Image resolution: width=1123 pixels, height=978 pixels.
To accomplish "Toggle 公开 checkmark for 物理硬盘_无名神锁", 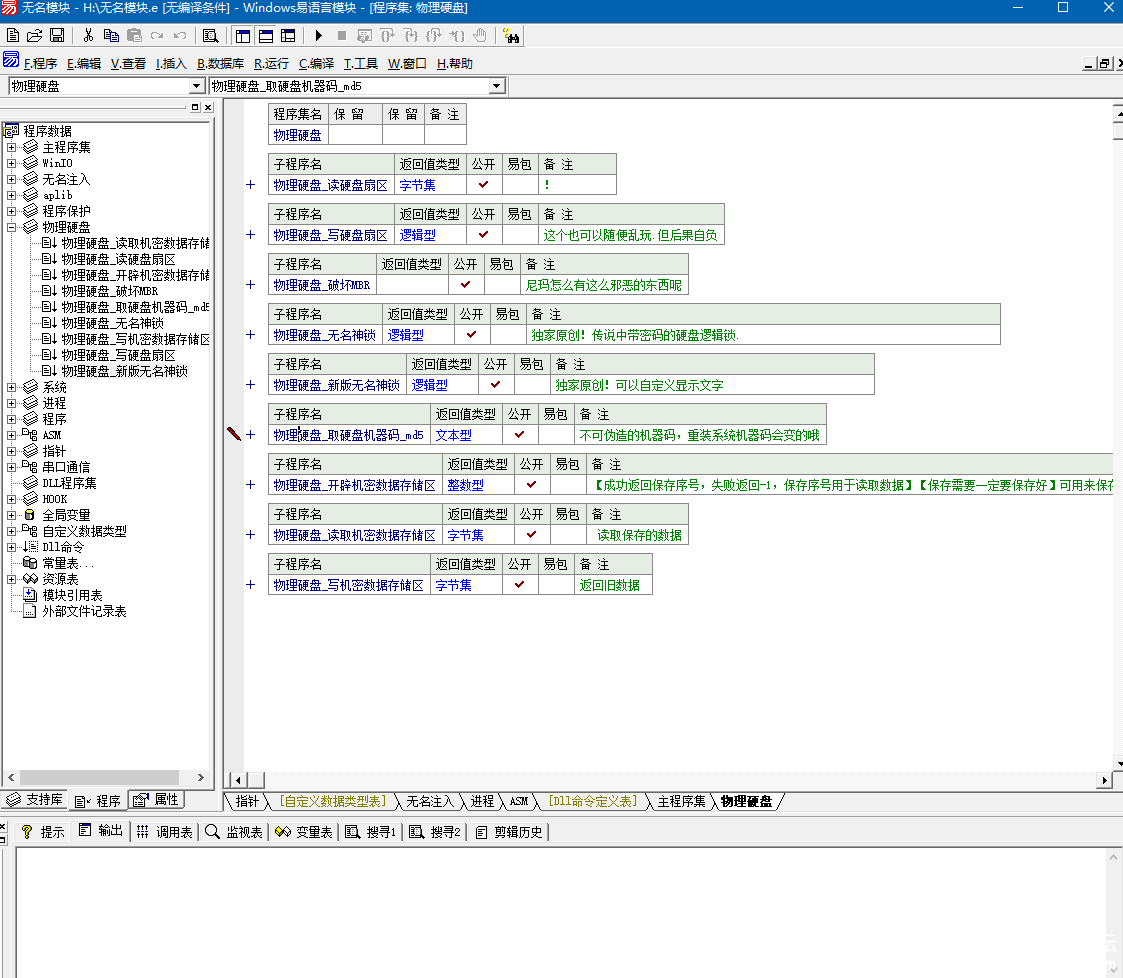I will [472, 335].
